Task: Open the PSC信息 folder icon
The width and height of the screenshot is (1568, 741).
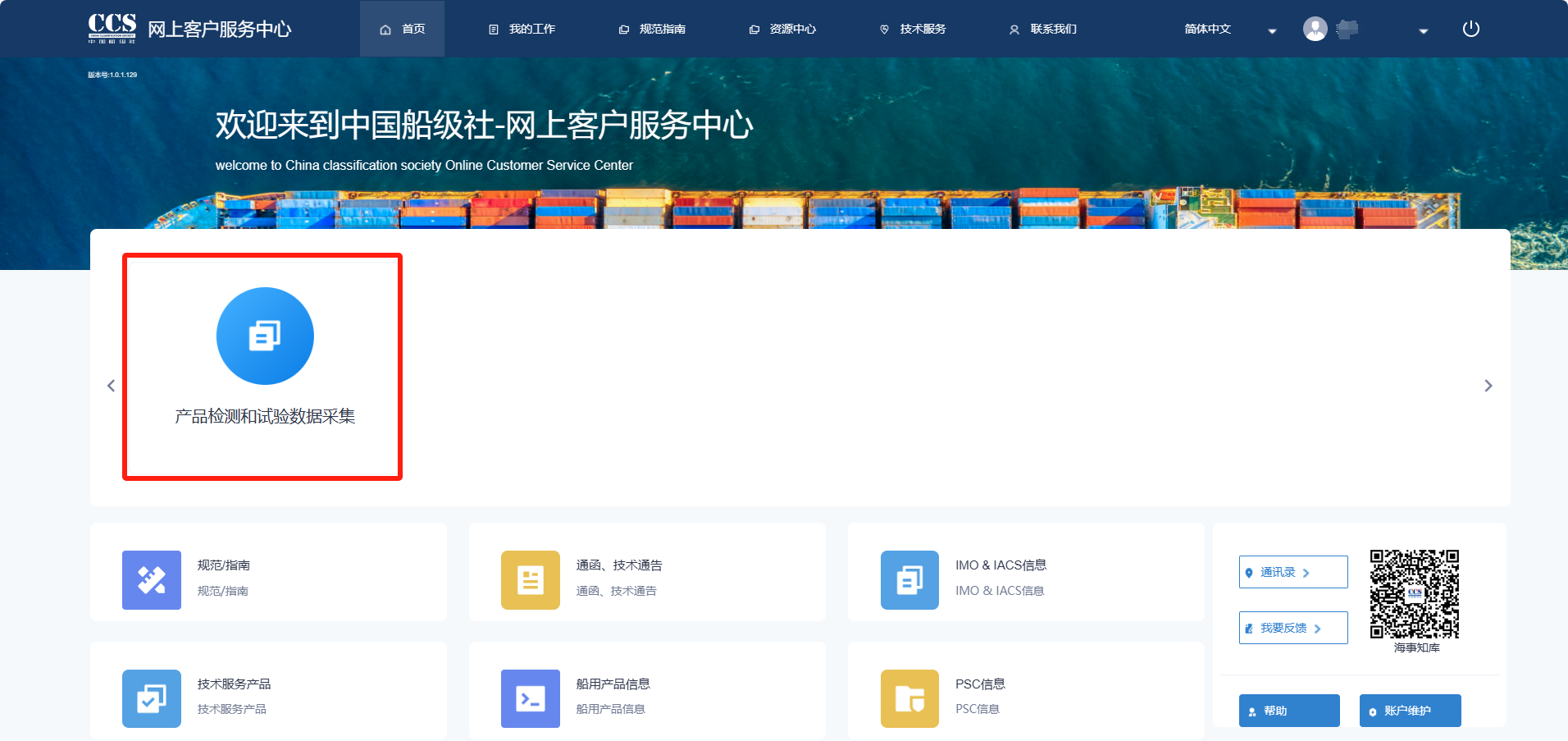Action: [909, 698]
